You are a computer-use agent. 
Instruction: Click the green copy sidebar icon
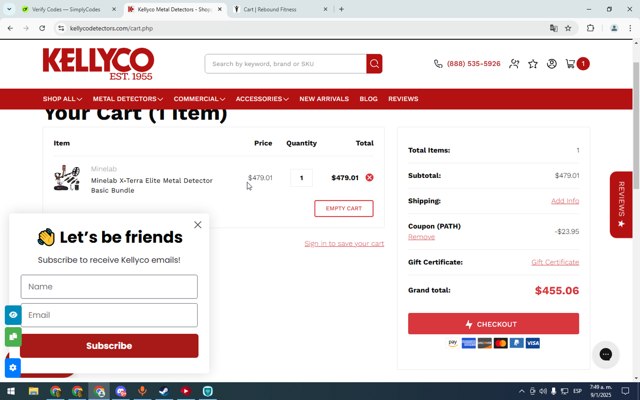pos(13,337)
